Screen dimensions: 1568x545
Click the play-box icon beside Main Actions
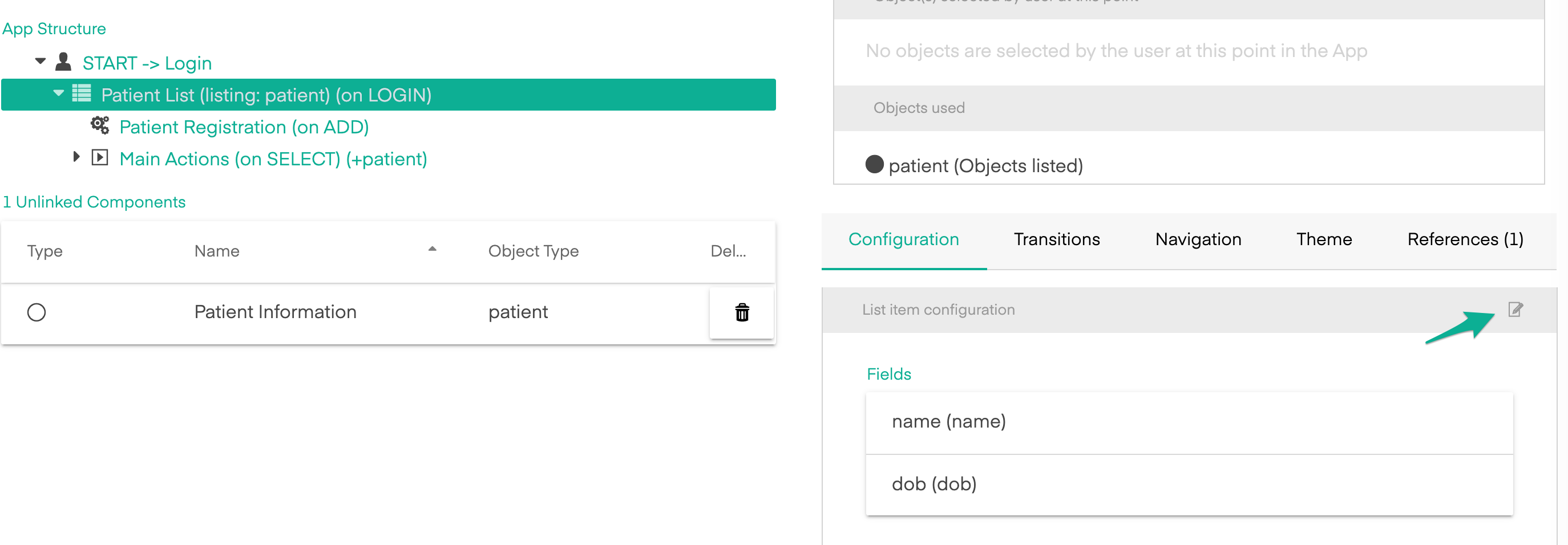click(x=100, y=157)
